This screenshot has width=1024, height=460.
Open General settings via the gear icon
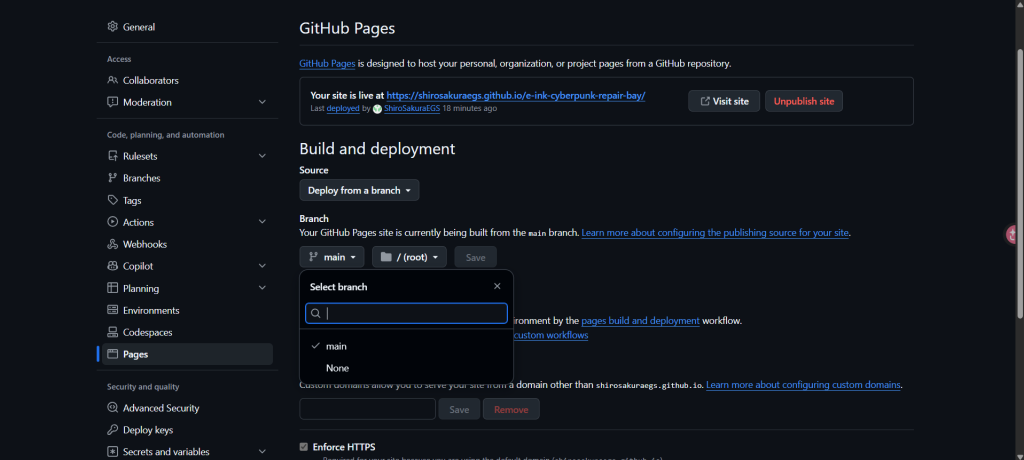[x=112, y=27]
